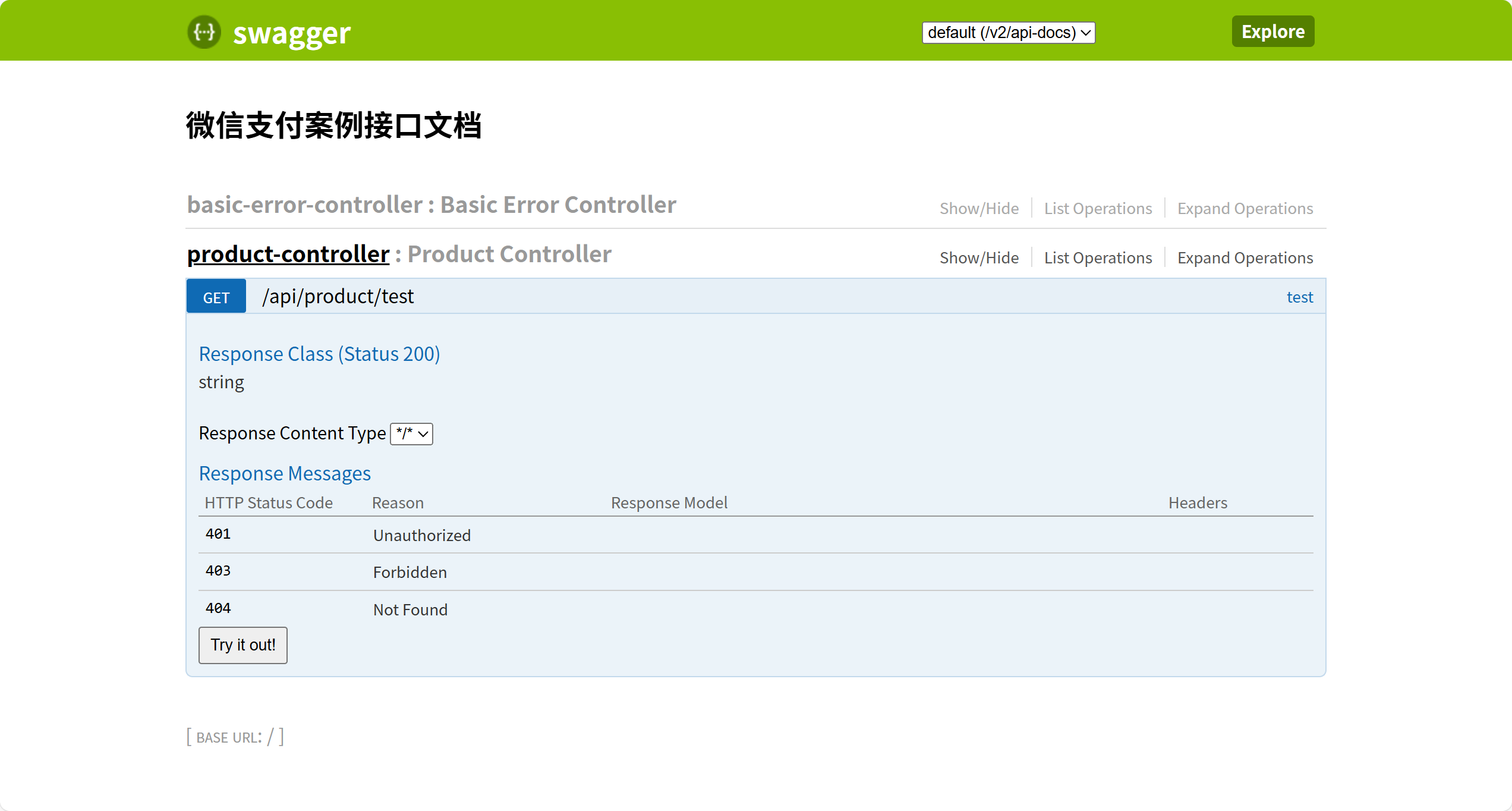Click the 404 Not Found row
The height and width of the screenshot is (811, 1512).
click(410, 609)
